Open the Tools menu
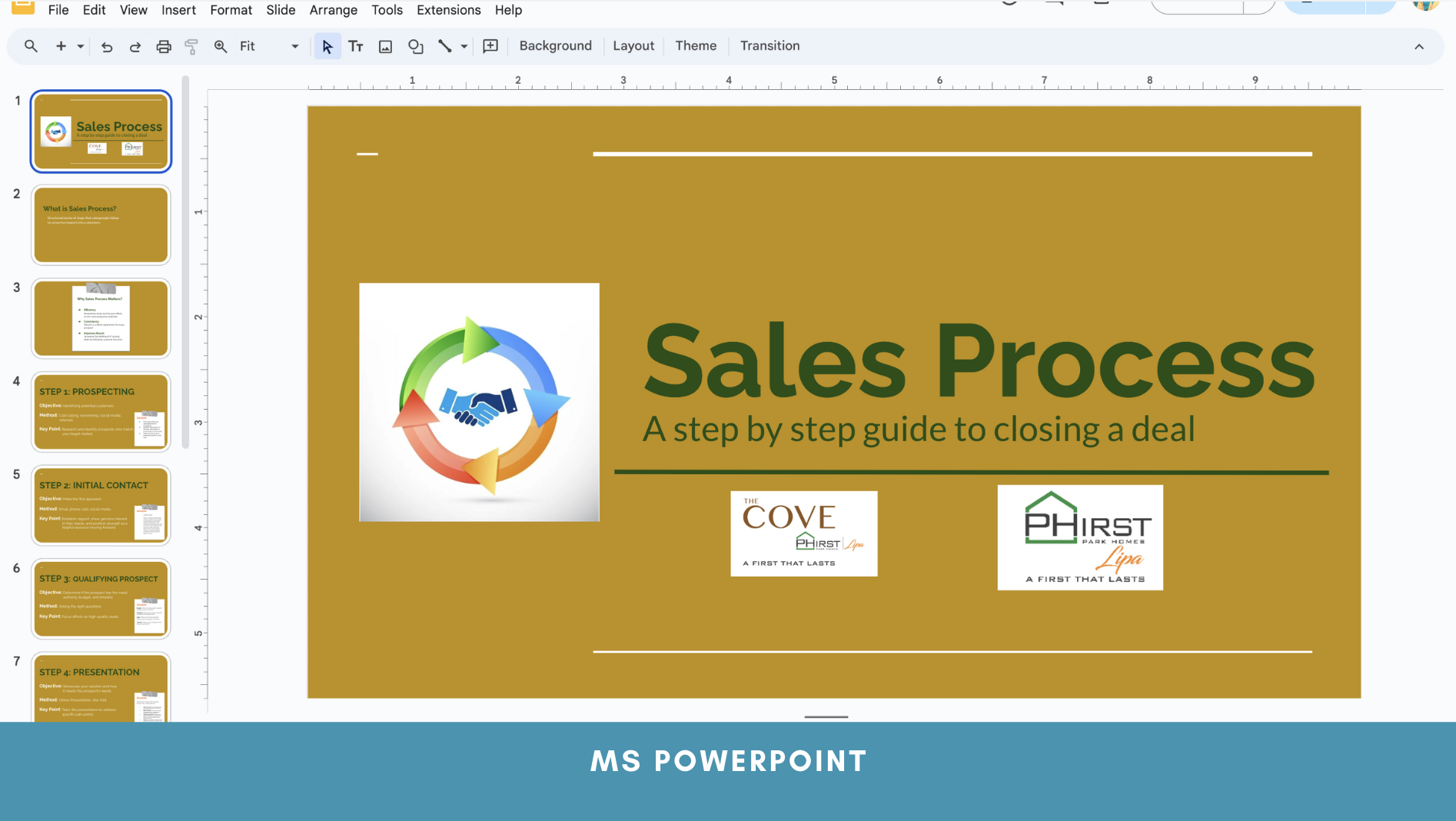 [x=387, y=10]
